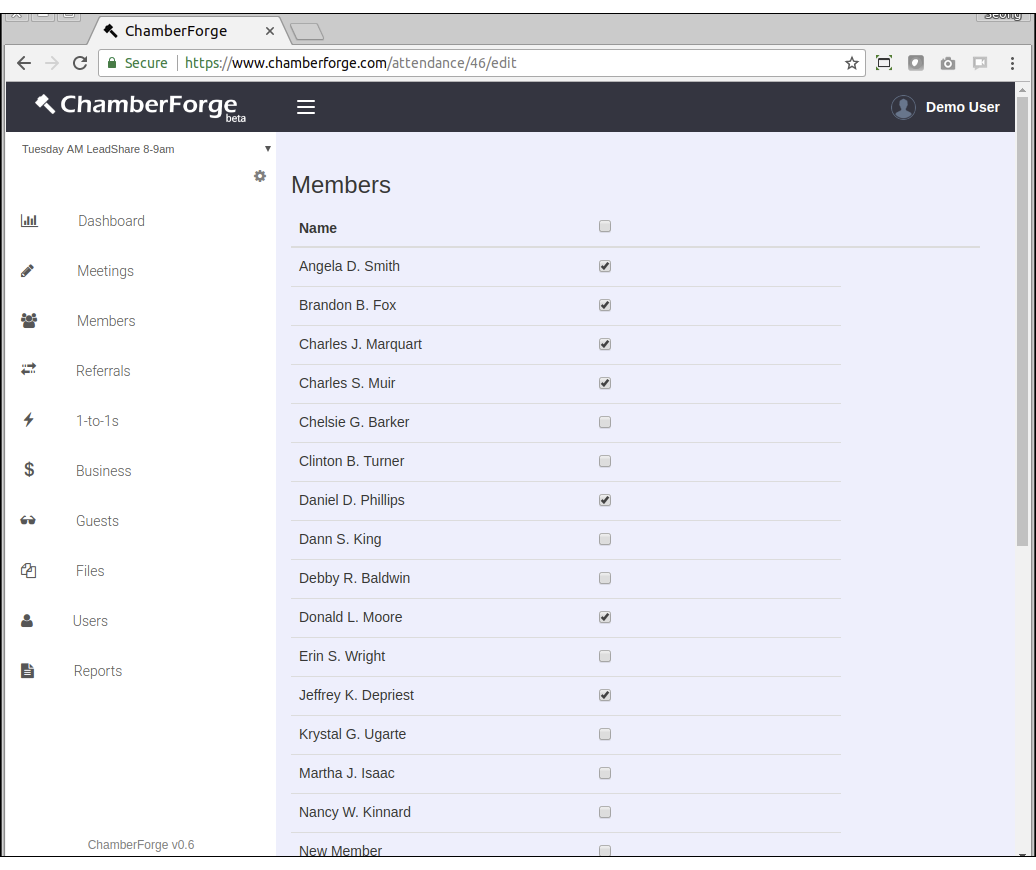Click the browser address bar URL field
This screenshot has width=1036, height=870.
click(500, 63)
